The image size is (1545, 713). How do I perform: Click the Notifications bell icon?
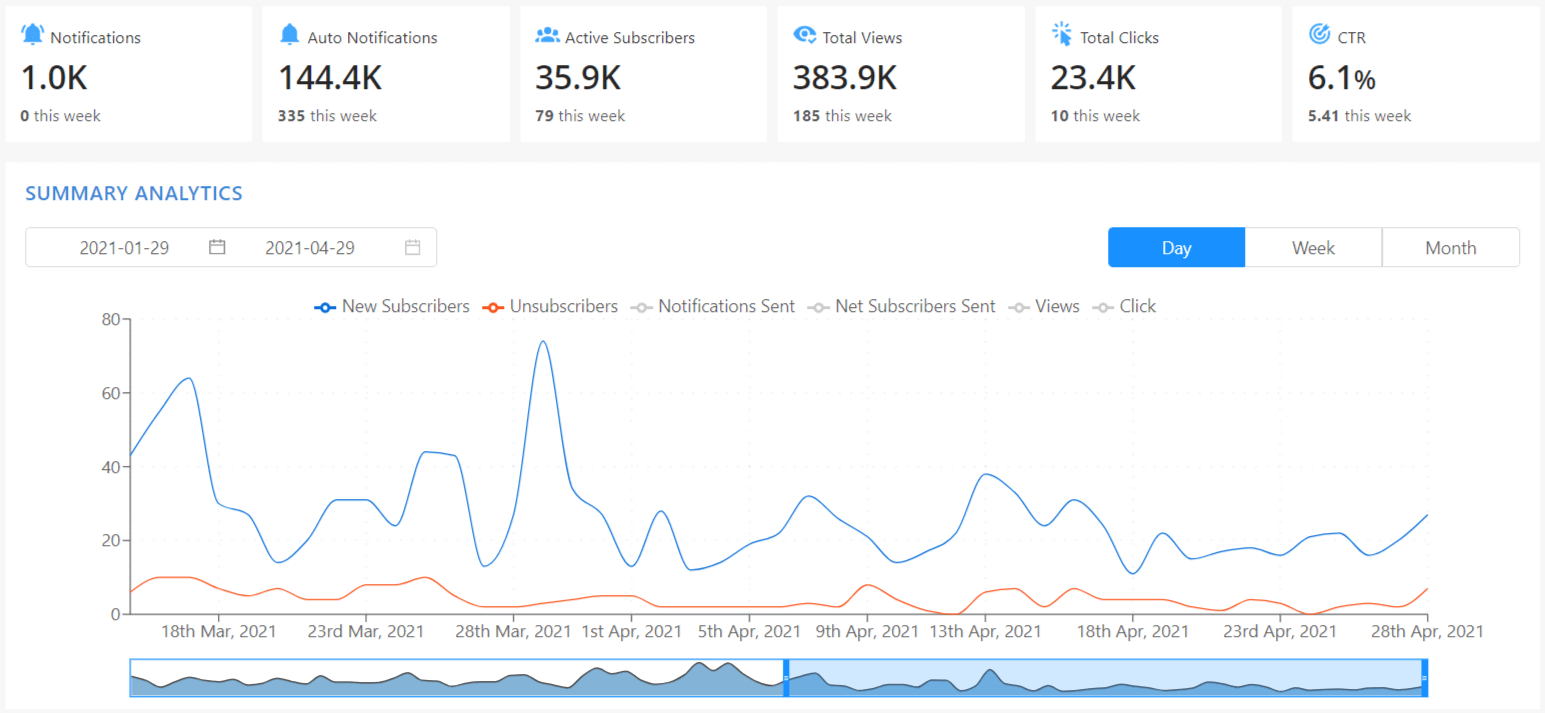pyautogui.click(x=33, y=35)
